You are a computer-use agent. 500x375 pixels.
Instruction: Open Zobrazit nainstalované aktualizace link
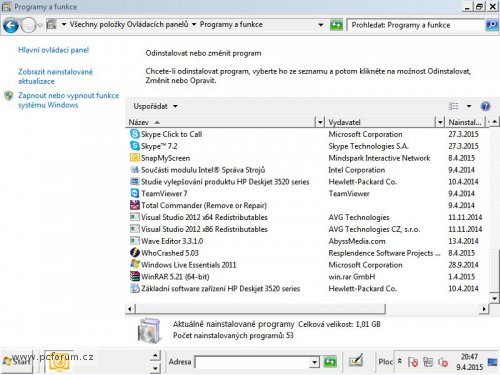click(x=55, y=76)
